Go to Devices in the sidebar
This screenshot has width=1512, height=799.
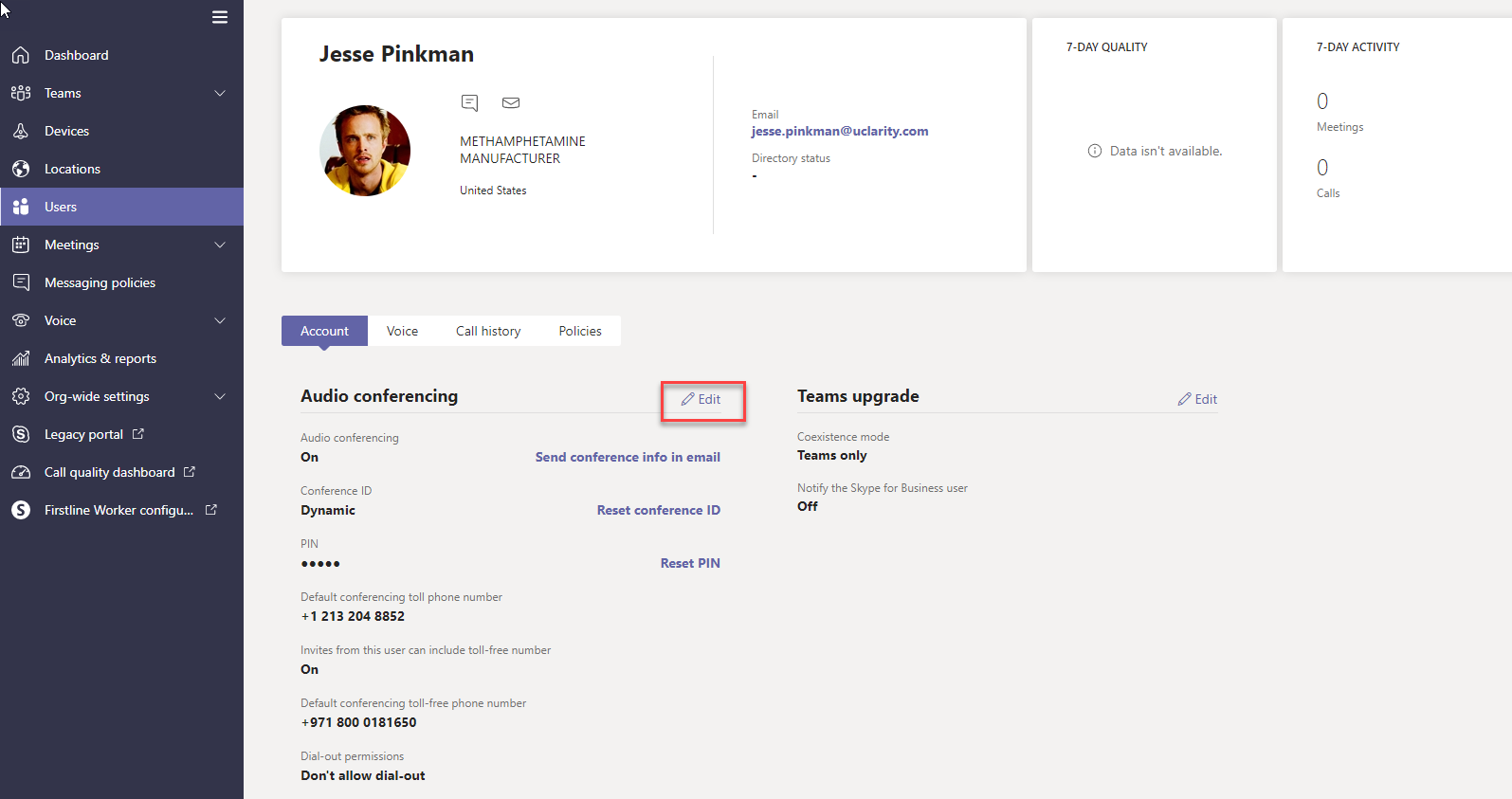coord(121,131)
